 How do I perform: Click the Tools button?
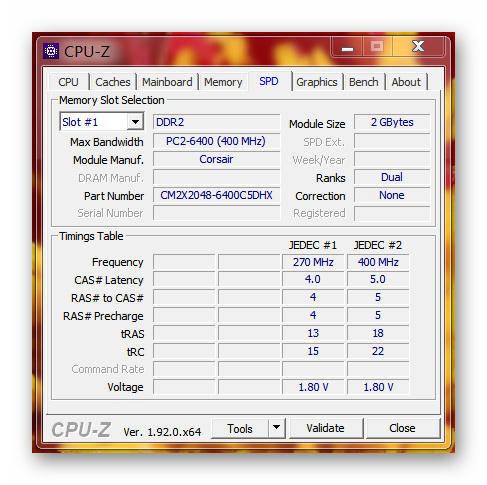240,428
